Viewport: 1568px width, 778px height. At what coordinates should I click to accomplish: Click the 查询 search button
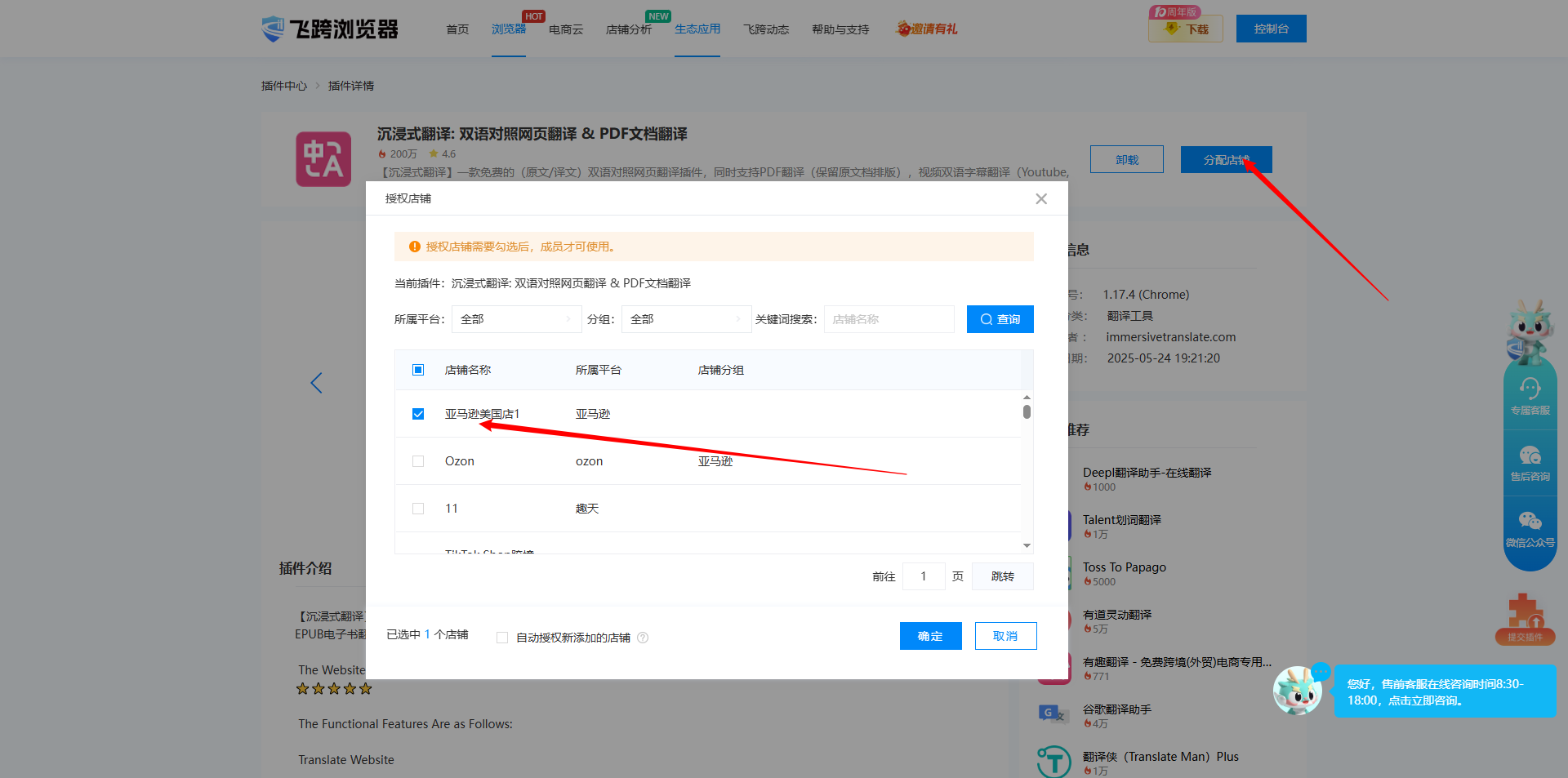tap(1000, 319)
